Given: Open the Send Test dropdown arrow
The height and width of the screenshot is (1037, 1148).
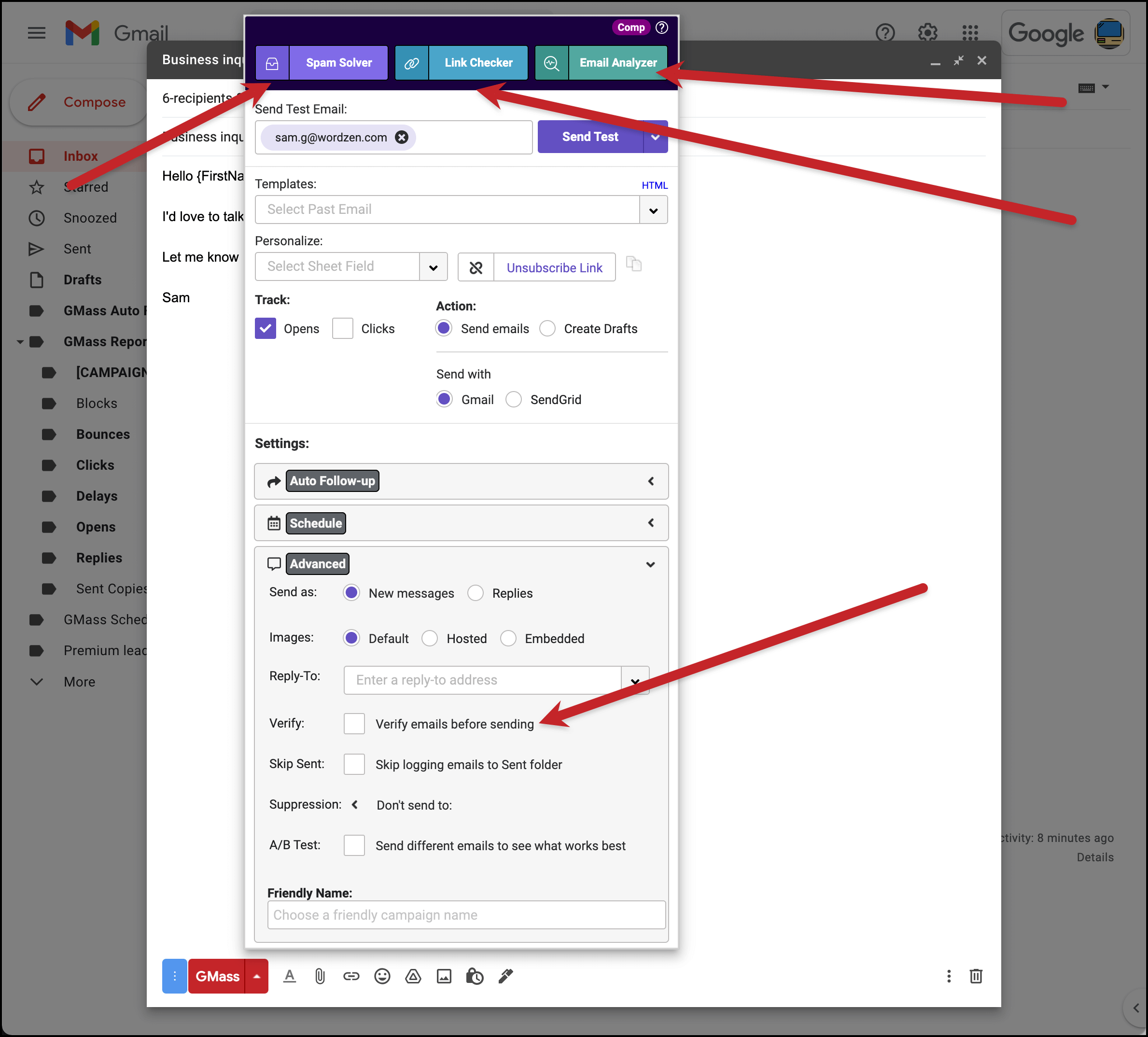Looking at the screenshot, I should tap(656, 137).
